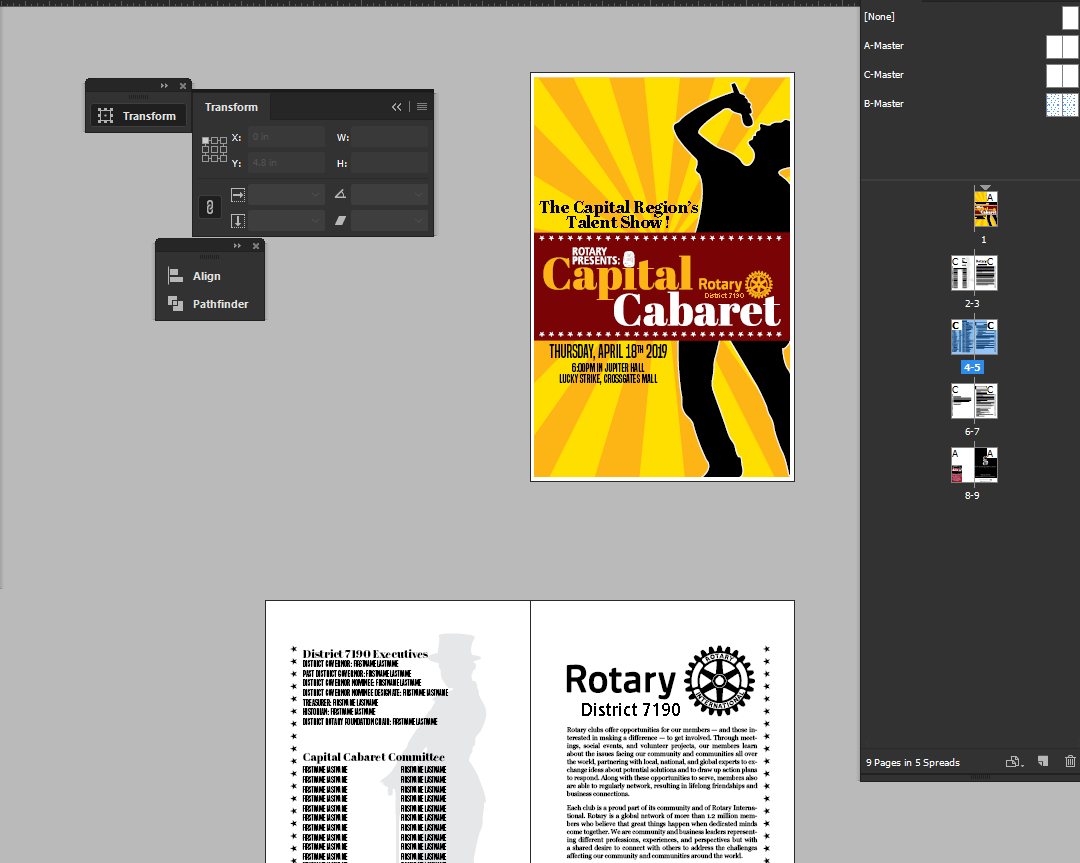Click the Delete selected pages trash icon
The height and width of the screenshot is (863, 1080).
[x=1070, y=762]
